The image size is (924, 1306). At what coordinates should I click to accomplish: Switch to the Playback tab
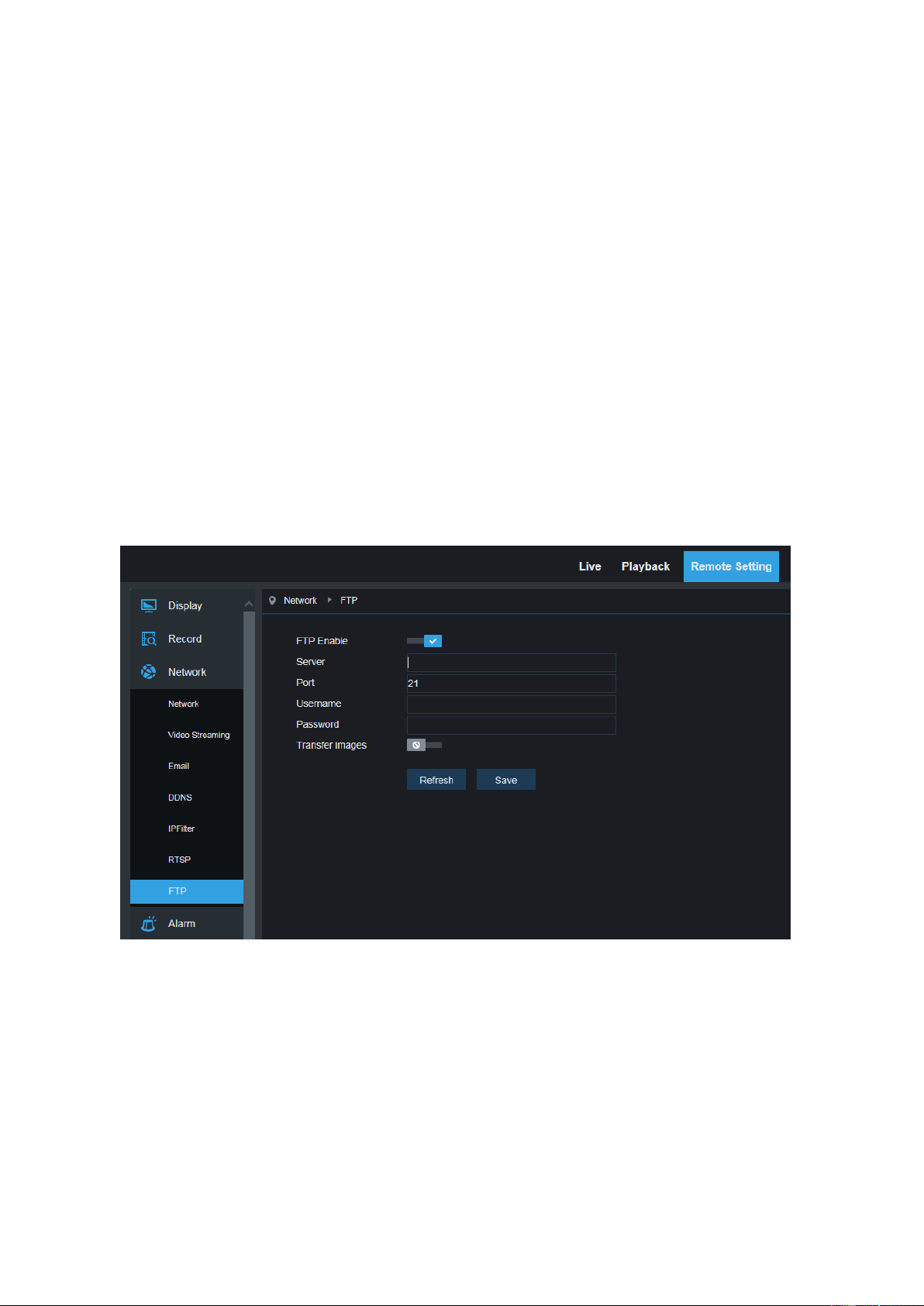pos(646,567)
